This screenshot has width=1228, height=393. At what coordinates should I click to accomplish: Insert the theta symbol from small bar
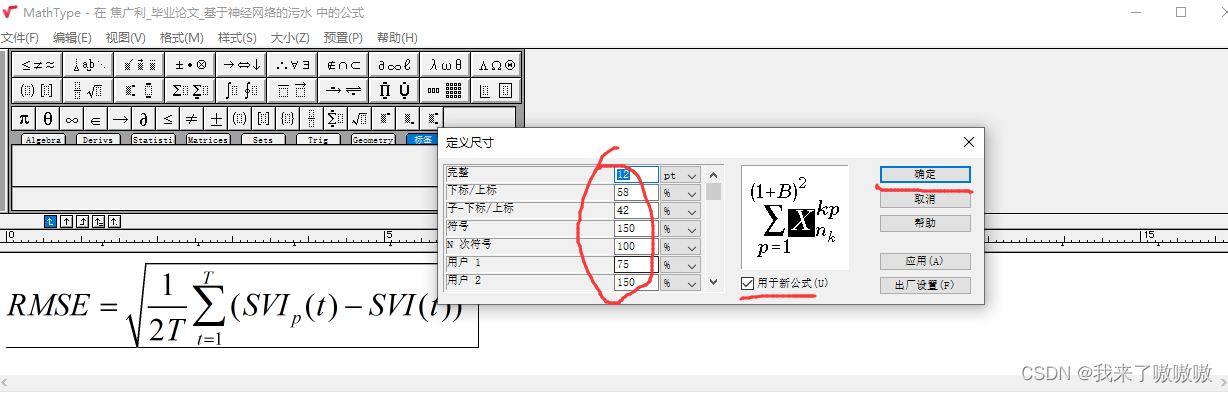click(48, 118)
